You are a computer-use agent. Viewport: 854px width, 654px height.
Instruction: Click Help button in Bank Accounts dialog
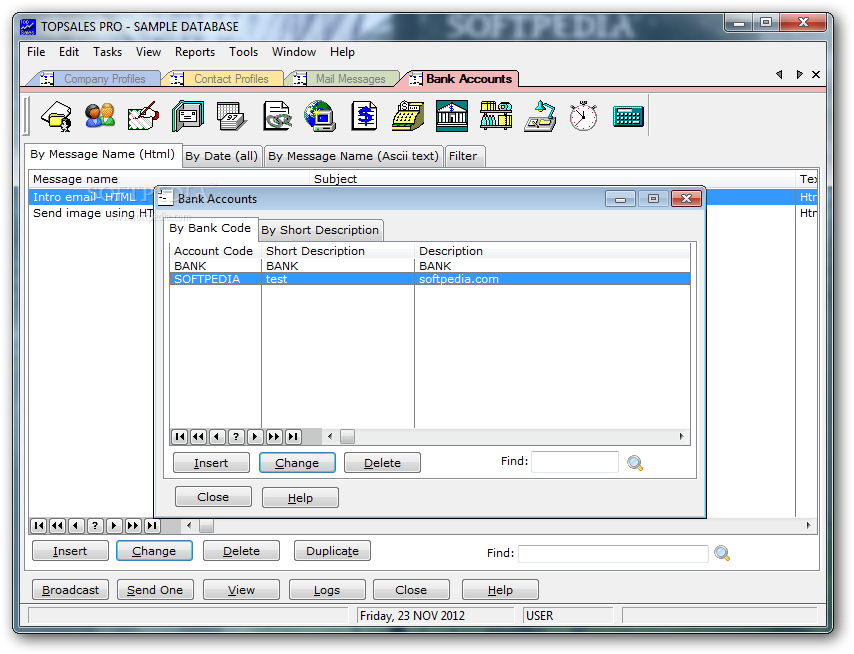300,498
